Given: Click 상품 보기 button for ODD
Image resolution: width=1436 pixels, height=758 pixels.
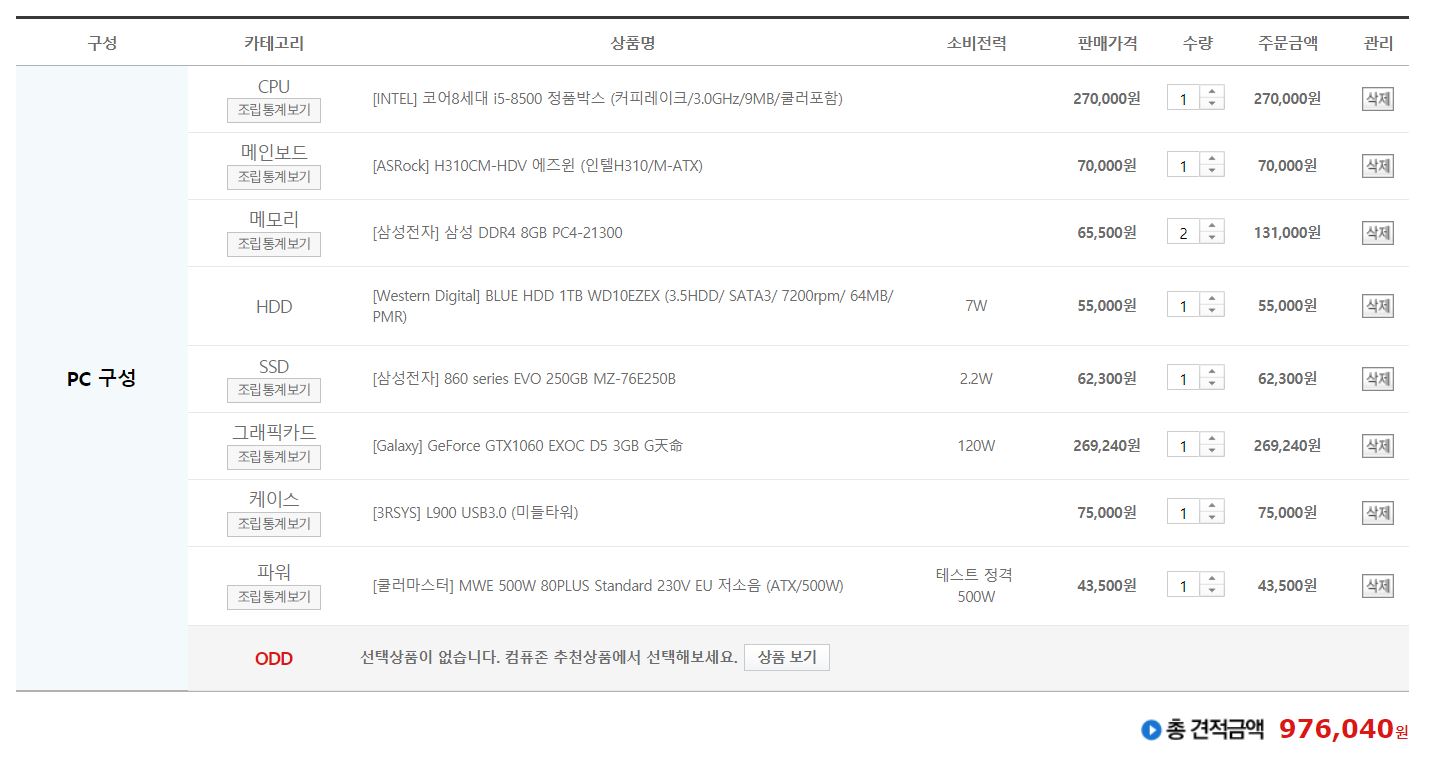Looking at the screenshot, I should tap(787, 657).
